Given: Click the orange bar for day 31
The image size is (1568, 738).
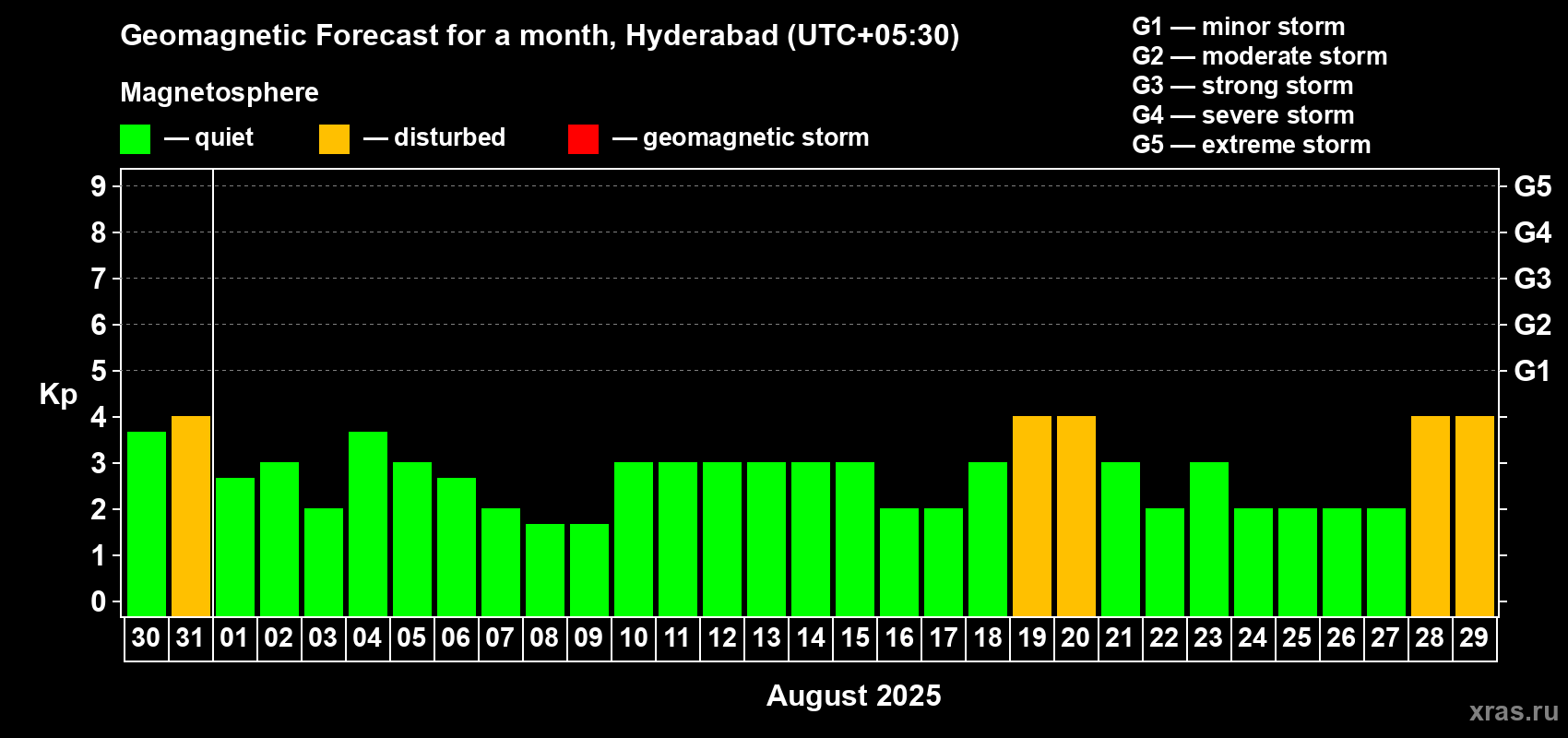Looking at the screenshot, I should pyautogui.click(x=191, y=517).
